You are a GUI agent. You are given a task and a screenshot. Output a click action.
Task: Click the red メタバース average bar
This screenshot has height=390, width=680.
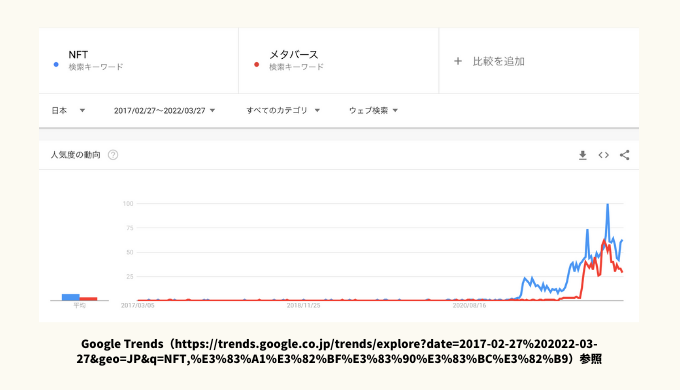click(88, 298)
